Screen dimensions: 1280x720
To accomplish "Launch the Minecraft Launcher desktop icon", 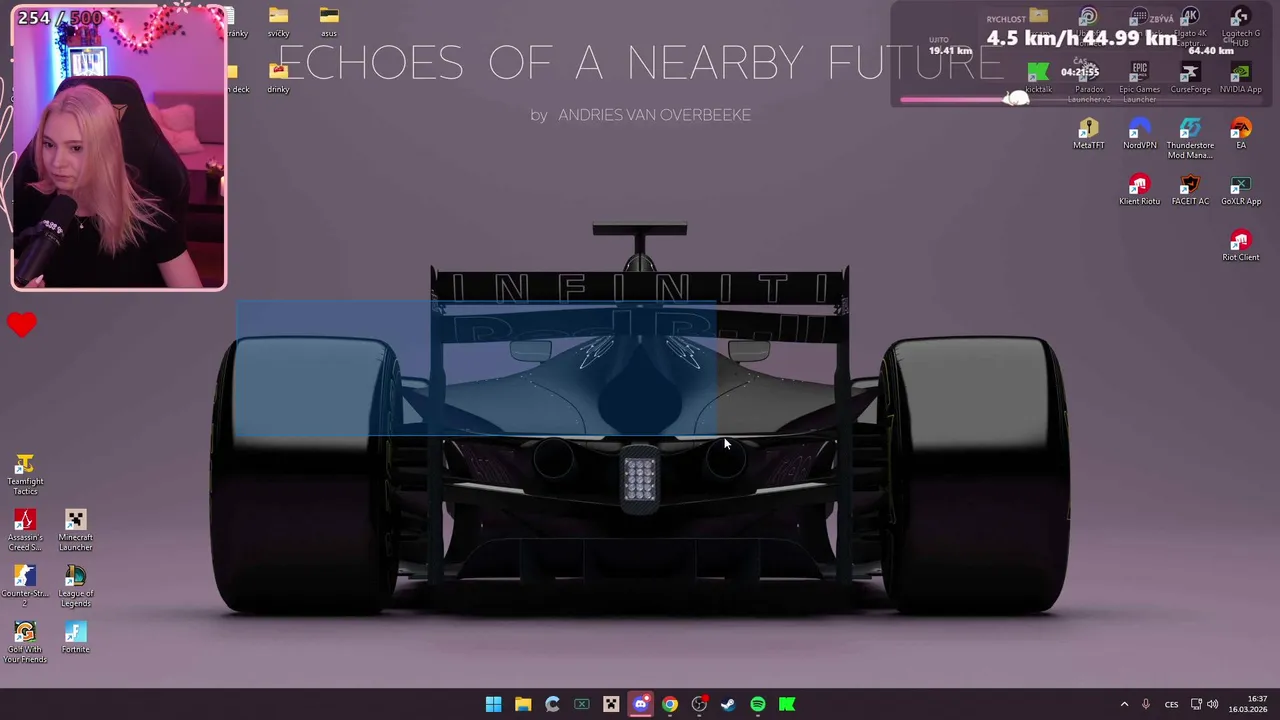I will 75,531.
